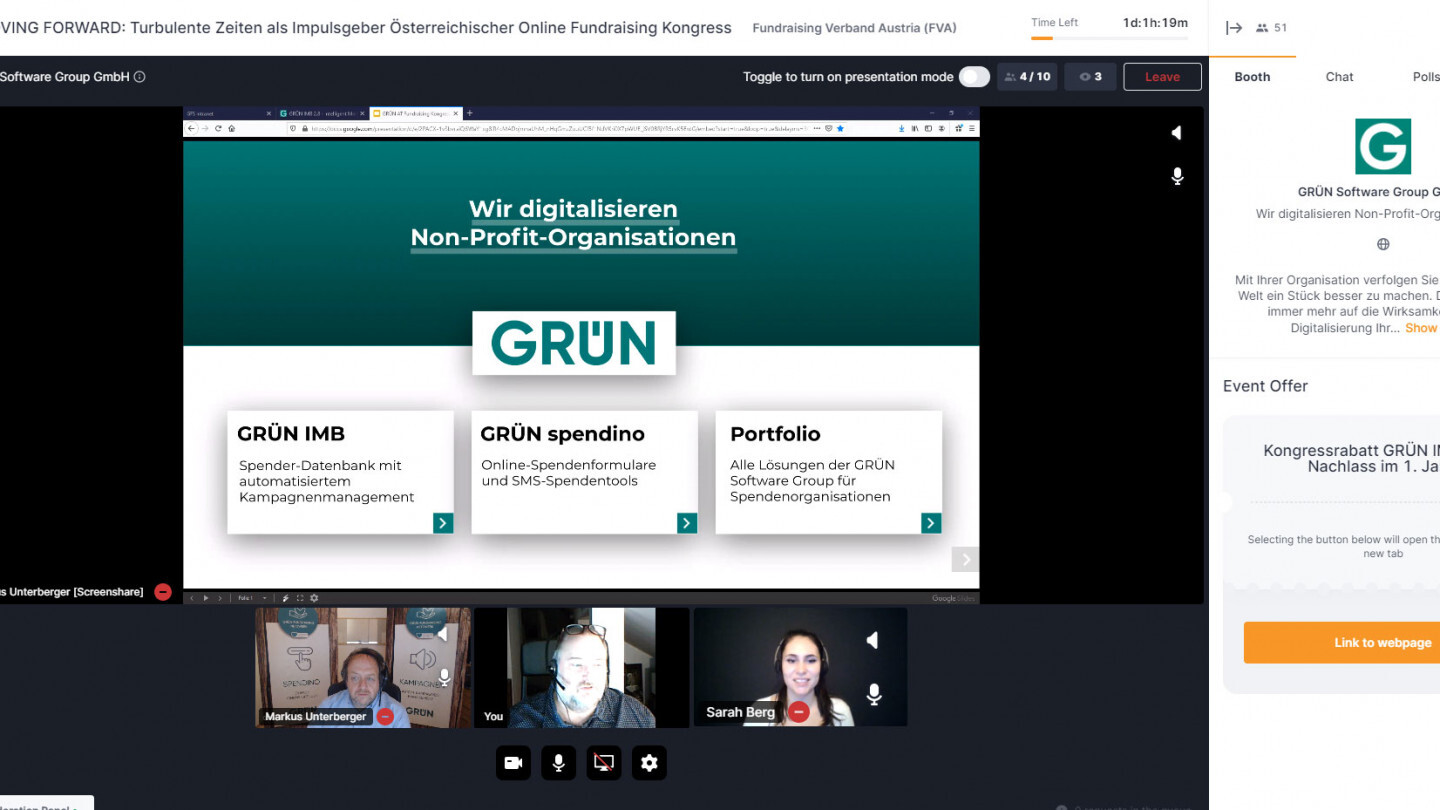Screen dimensions: 1440x810
Task: Click the Portfolio slide heading
Action: coord(775,434)
